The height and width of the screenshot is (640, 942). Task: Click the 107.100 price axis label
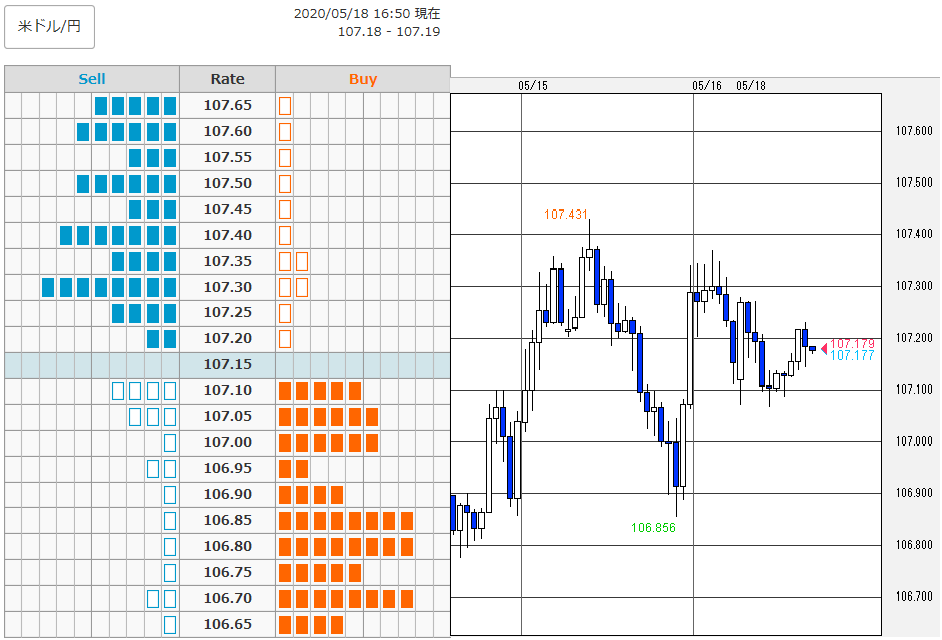914,390
